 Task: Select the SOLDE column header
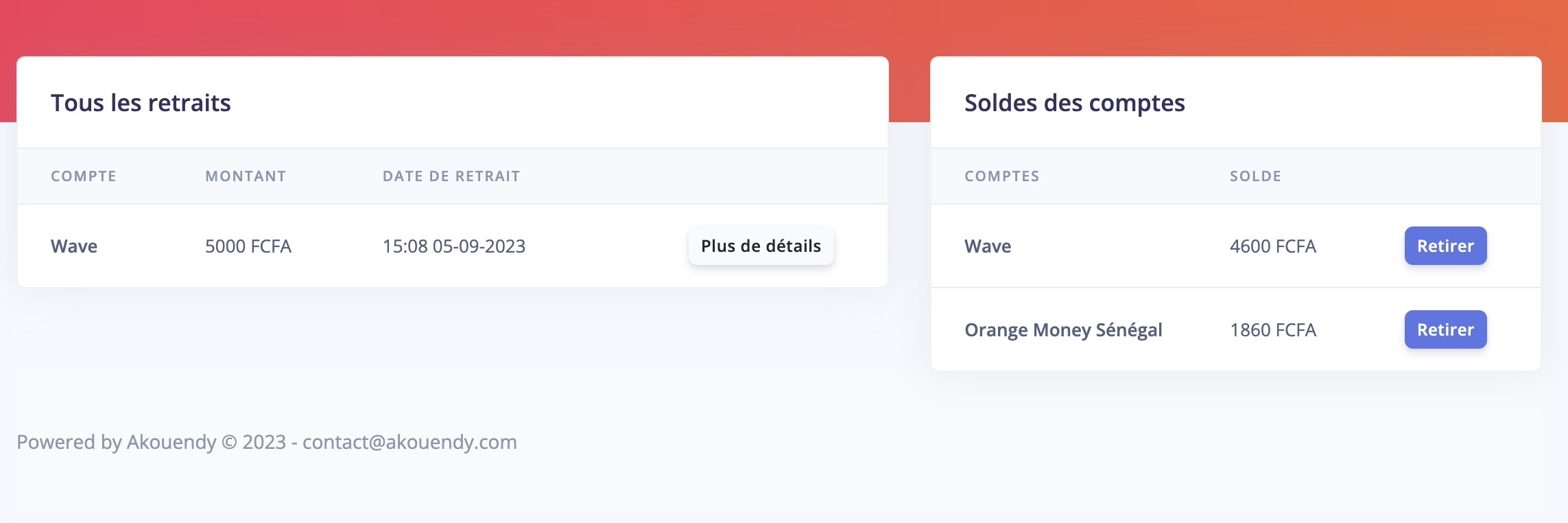(1255, 176)
